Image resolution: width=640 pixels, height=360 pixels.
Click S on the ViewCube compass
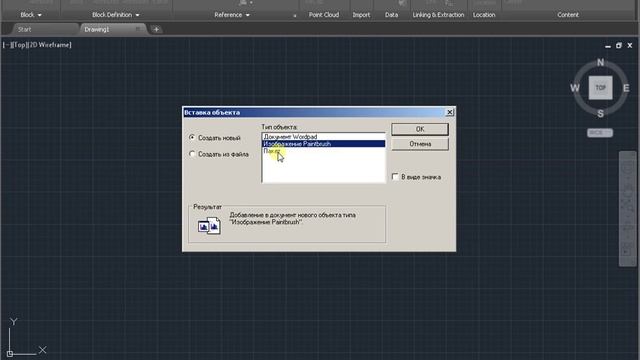pos(600,114)
